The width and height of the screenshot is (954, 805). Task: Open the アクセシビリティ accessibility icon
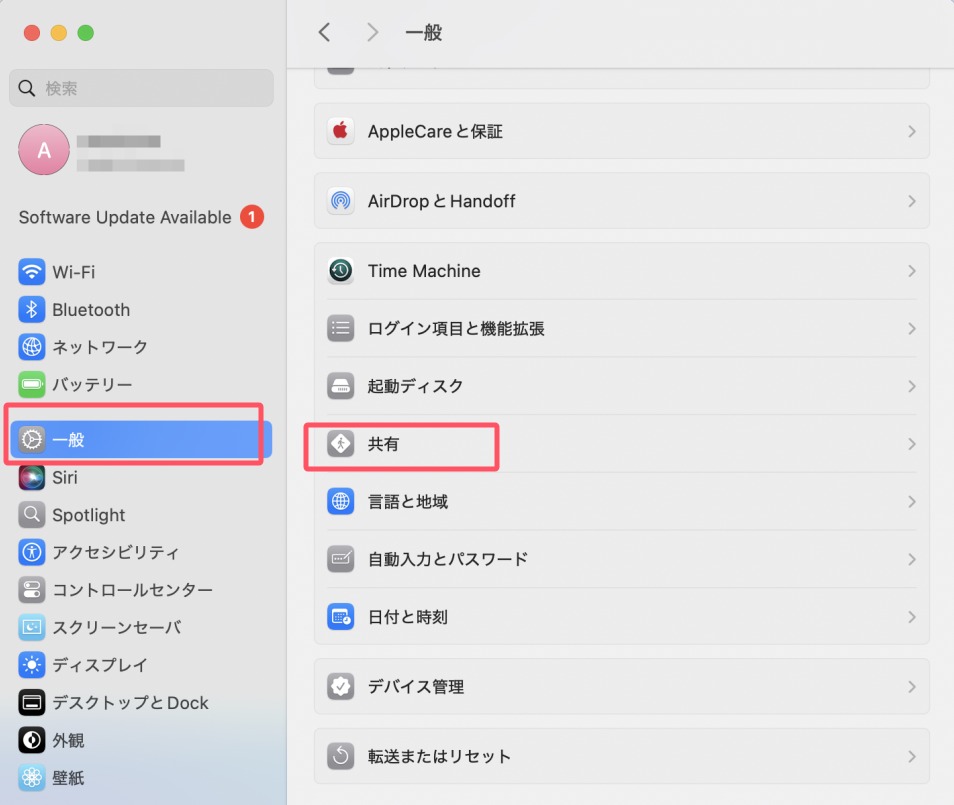(x=29, y=552)
